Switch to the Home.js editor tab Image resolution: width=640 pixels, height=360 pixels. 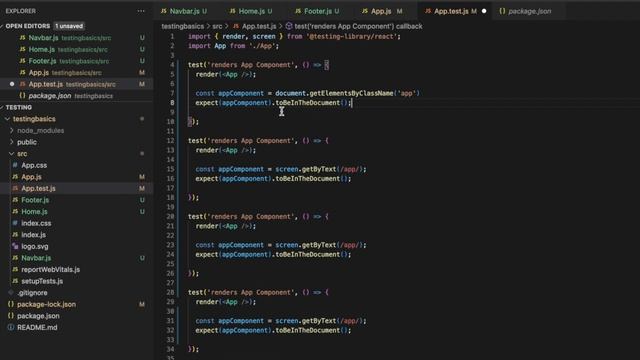[x=251, y=11]
